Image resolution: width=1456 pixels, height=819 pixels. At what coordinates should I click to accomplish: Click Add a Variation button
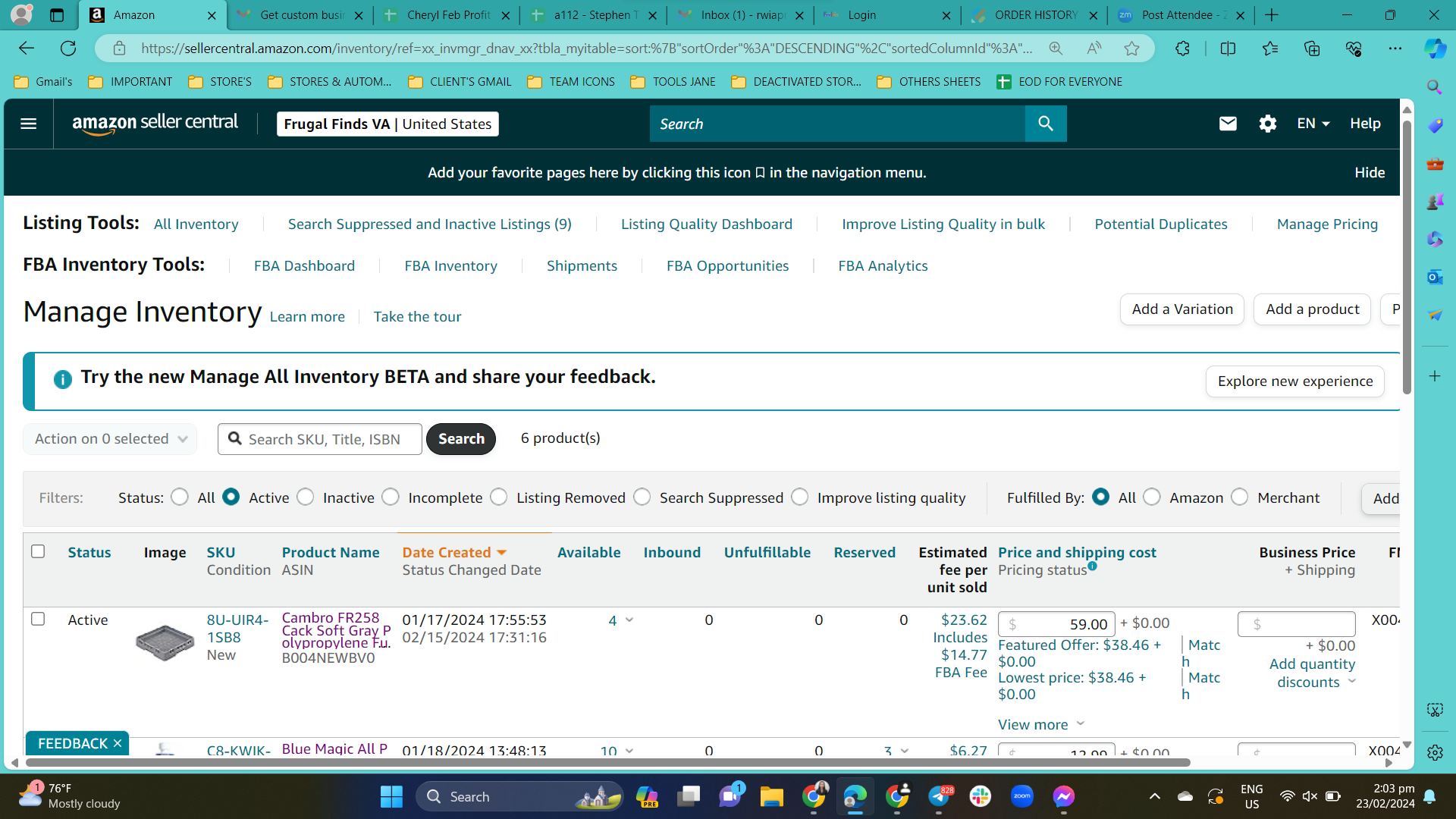1182,309
